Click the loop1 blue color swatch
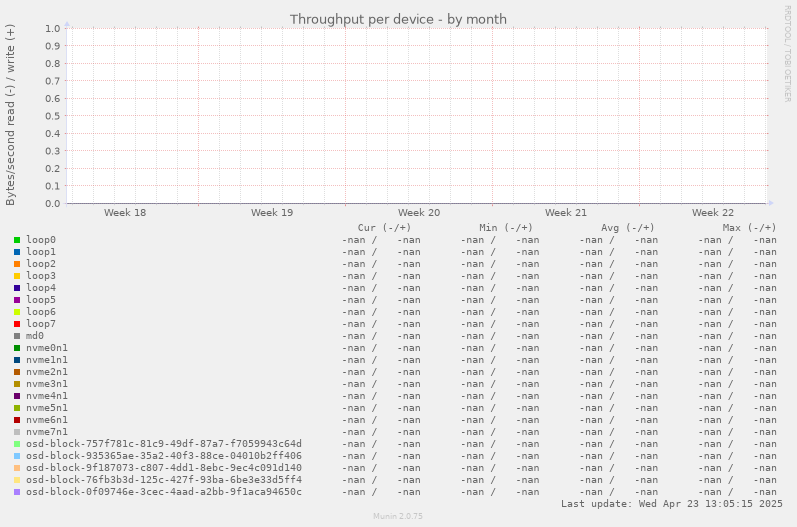Image resolution: width=797 pixels, height=527 pixels. click(x=17, y=252)
